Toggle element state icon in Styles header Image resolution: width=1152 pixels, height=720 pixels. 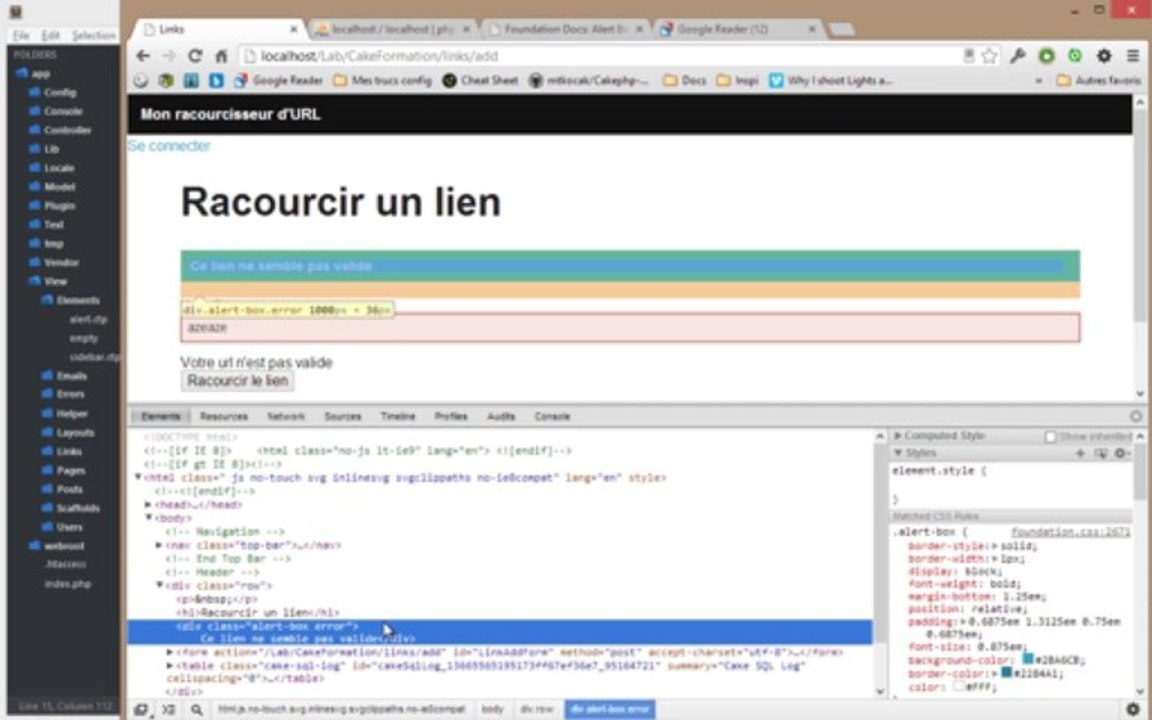tap(1100, 453)
